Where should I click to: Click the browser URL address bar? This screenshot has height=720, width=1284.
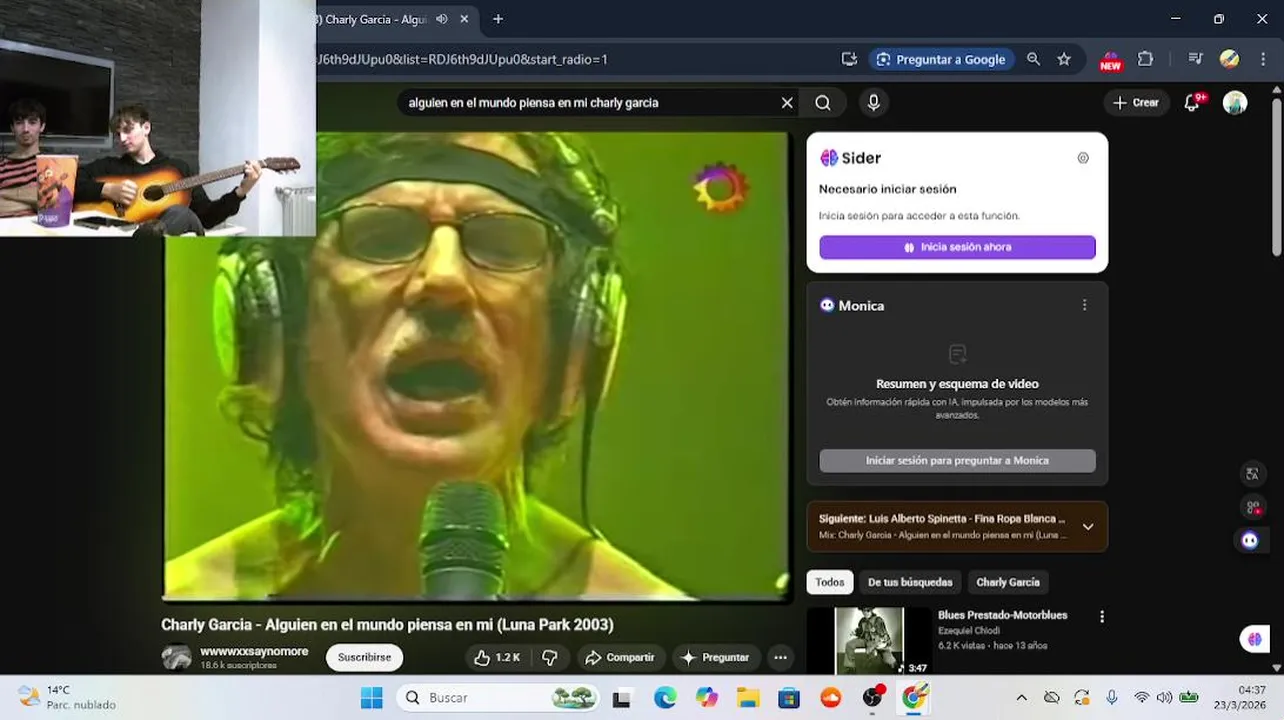click(575, 59)
